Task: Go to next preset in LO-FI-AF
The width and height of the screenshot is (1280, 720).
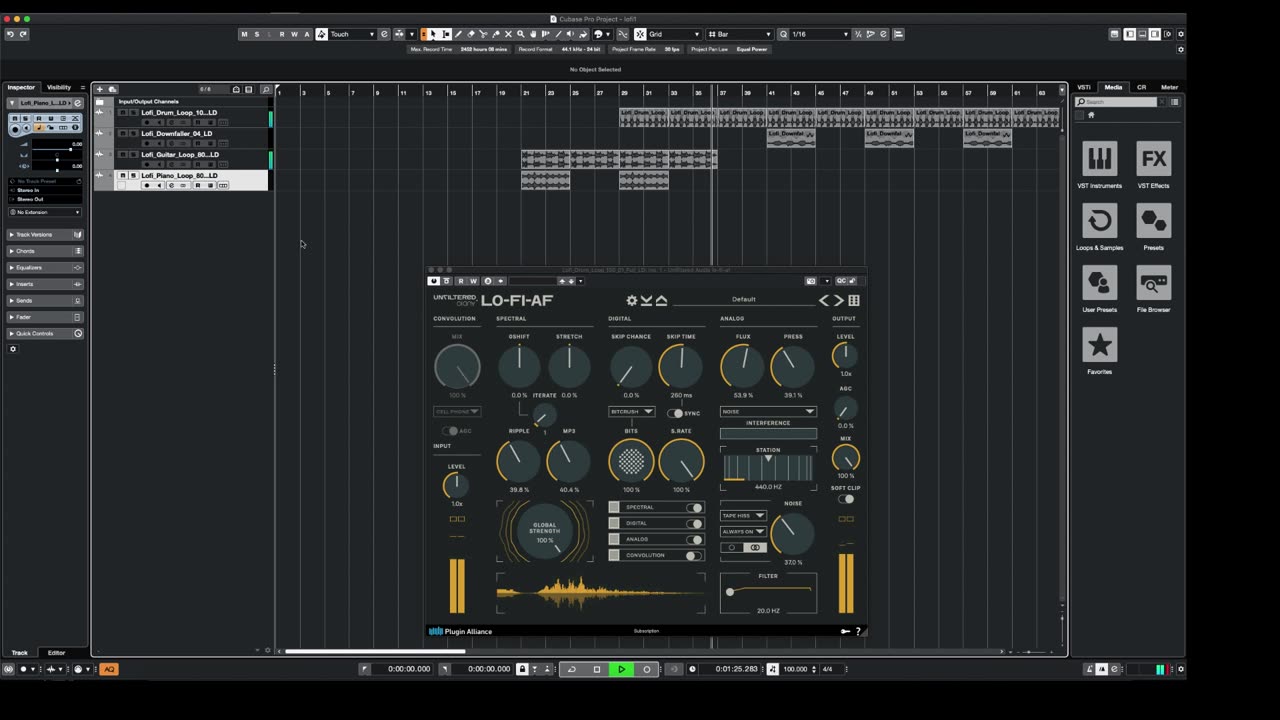Action: point(839,300)
